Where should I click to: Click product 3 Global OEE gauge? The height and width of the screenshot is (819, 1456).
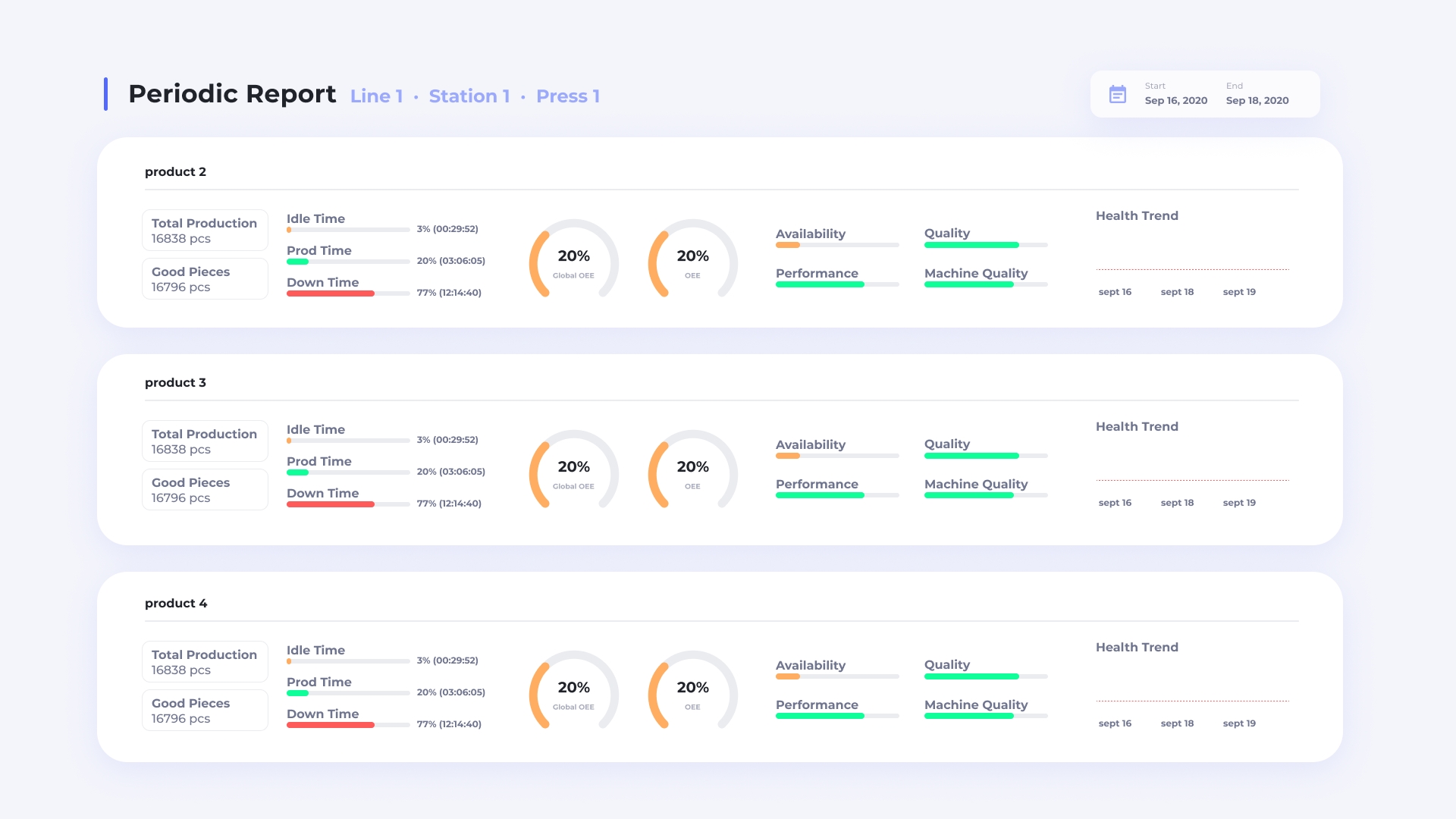[573, 472]
